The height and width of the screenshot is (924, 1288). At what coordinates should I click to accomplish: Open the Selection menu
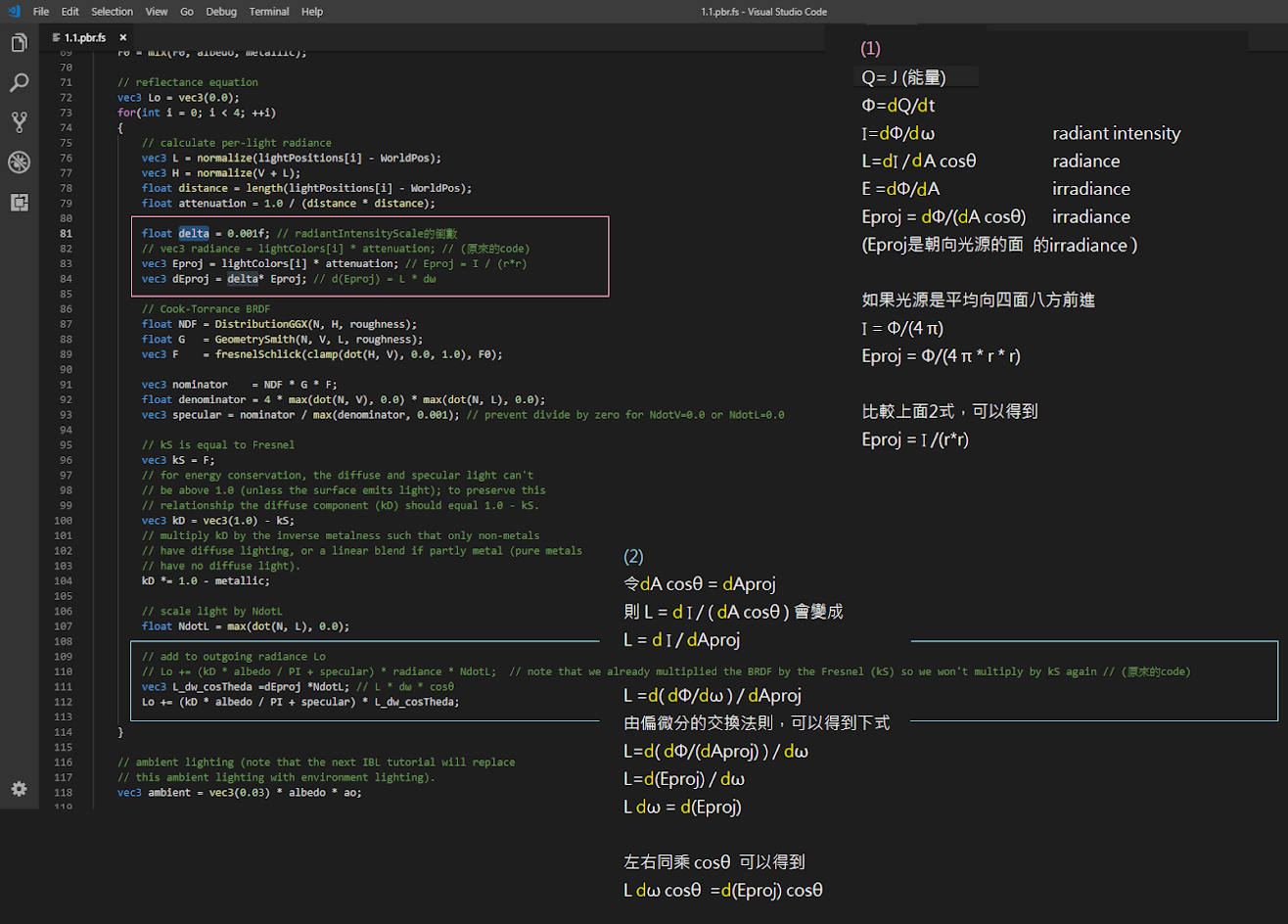point(112,12)
